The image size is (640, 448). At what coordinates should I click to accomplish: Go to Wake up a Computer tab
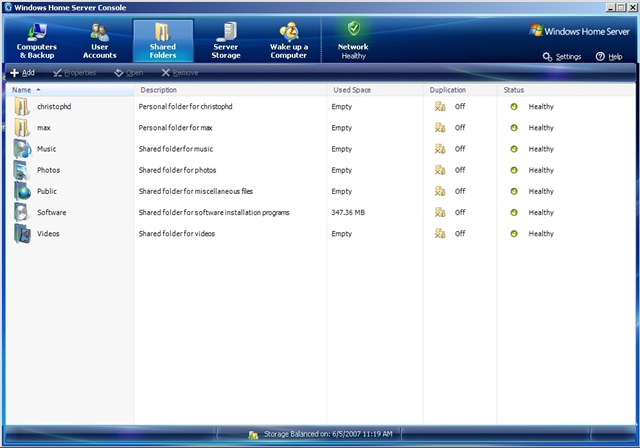[x=289, y=41]
